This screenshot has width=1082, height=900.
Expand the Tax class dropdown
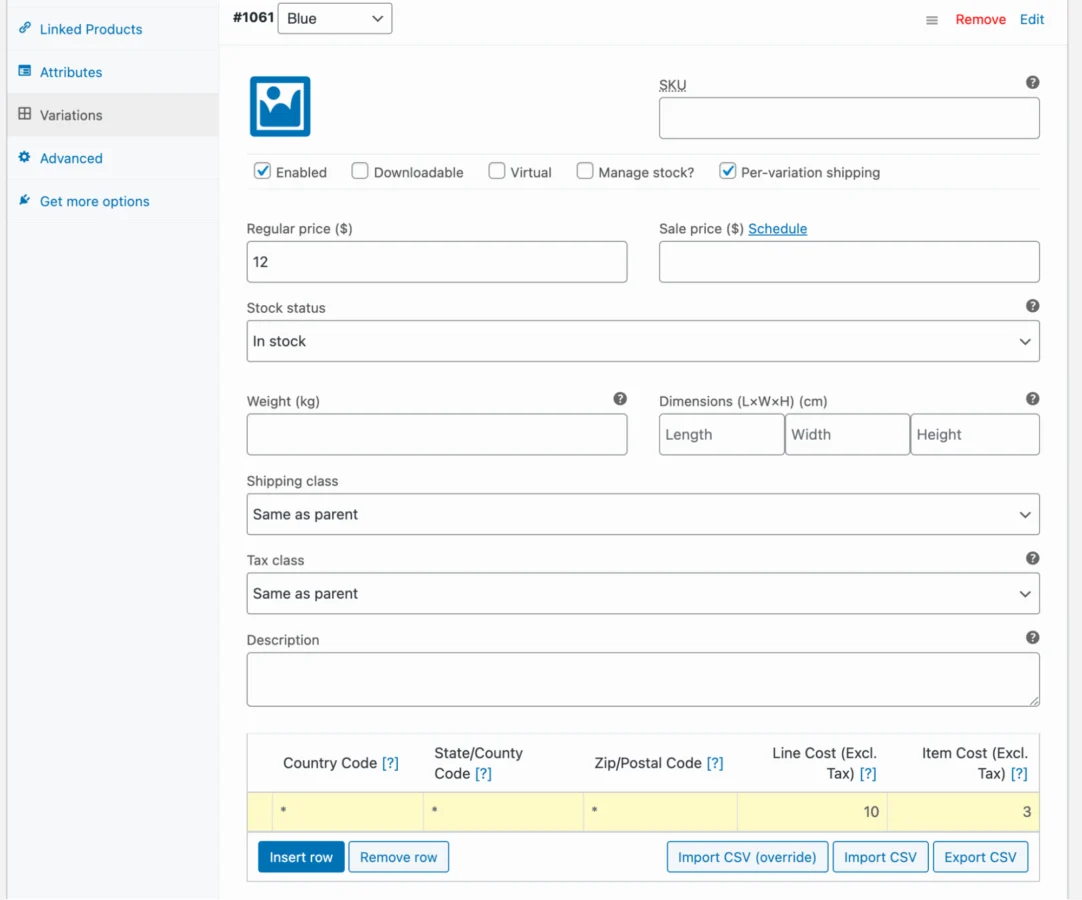(x=642, y=594)
